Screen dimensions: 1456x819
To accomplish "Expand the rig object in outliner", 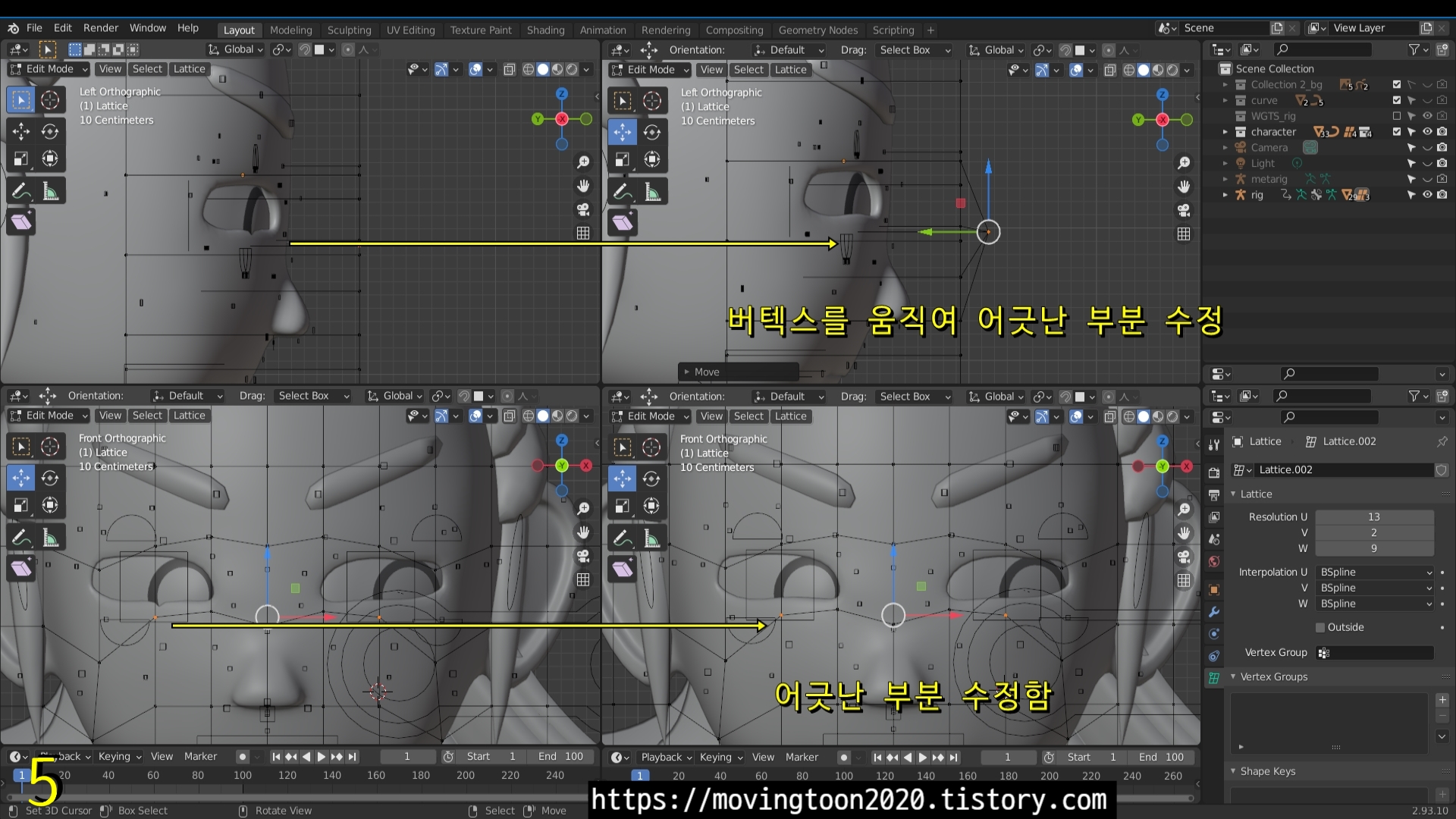I will [1225, 195].
